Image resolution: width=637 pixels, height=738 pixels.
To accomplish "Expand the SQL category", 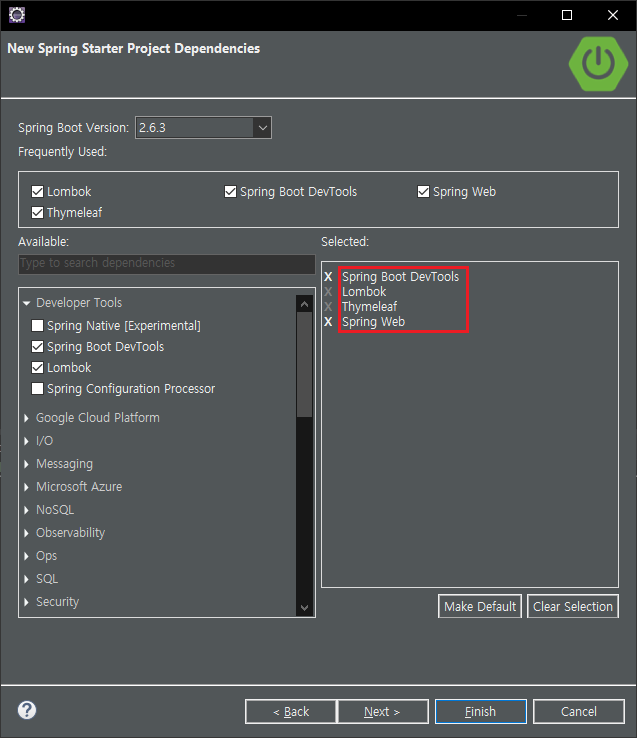I will pyautogui.click(x=27, y=579).
